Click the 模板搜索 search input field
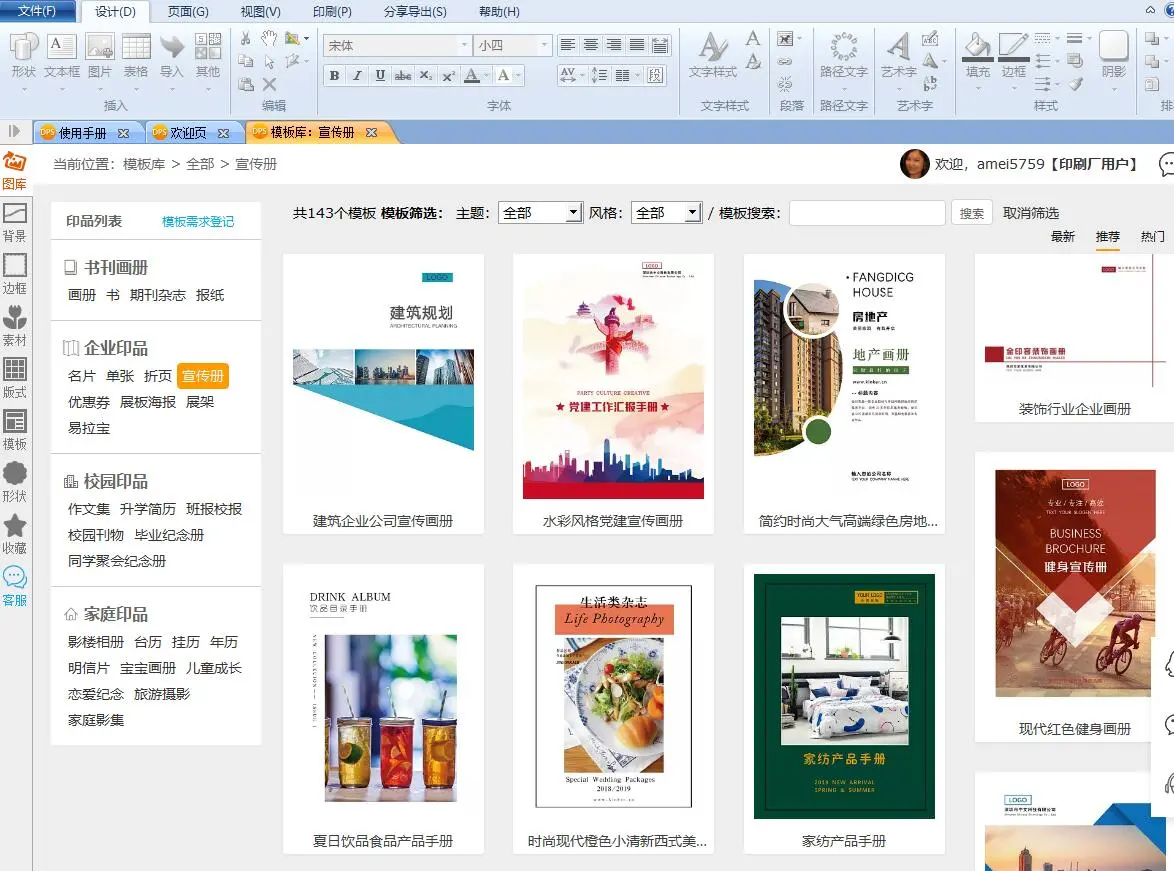1174x871 pixels. tap(867, 213)
